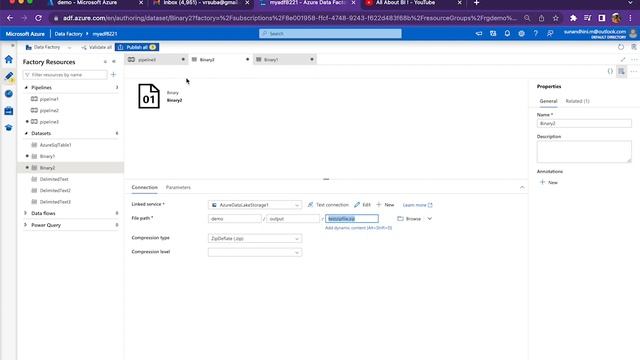Collapse the Datasets tree section
Screen dimensions: 640x360
(x=27, y=133)
